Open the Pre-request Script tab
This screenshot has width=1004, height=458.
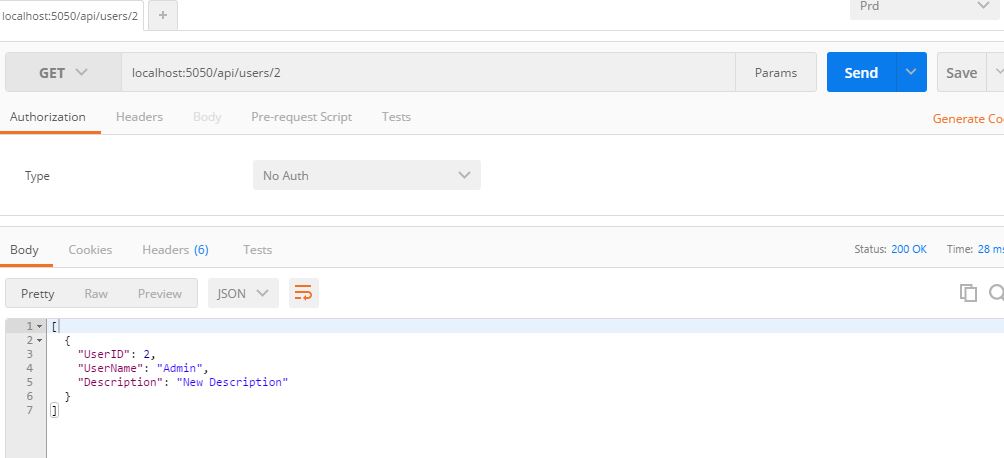click(x=301, y=117)
